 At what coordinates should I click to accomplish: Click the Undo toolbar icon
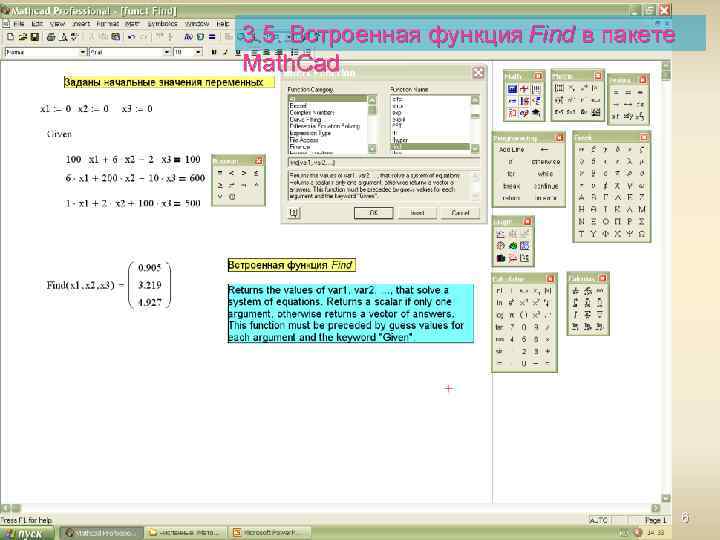tap(132, 37)
